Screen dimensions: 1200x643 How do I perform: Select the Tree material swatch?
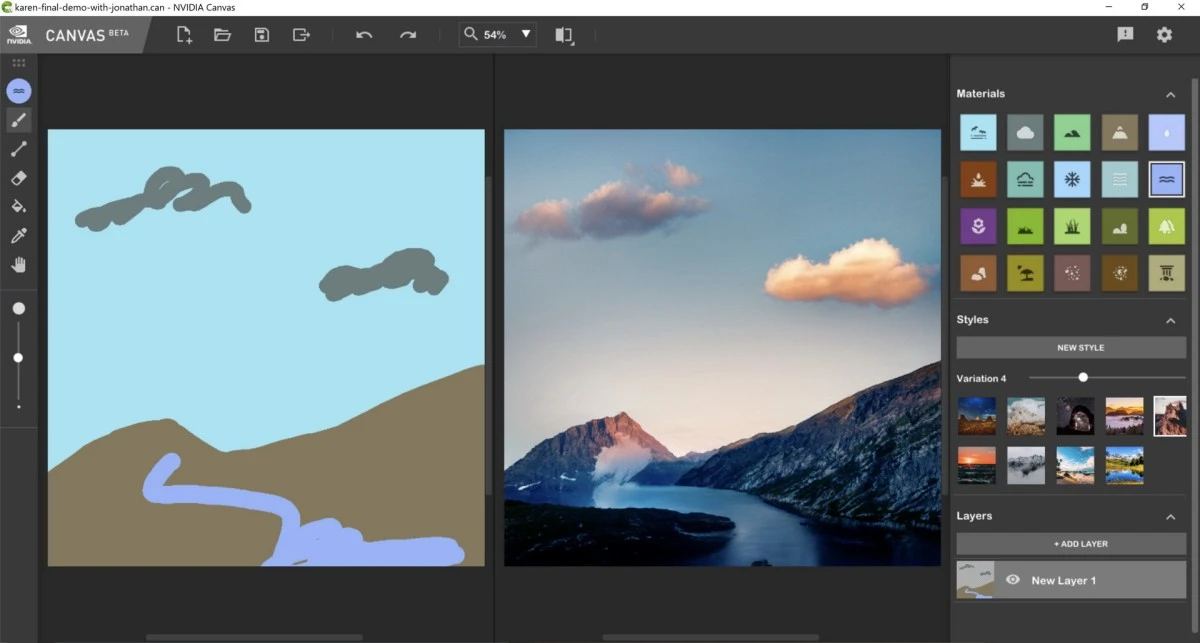pyautogui.click(x=1166, y=226)
